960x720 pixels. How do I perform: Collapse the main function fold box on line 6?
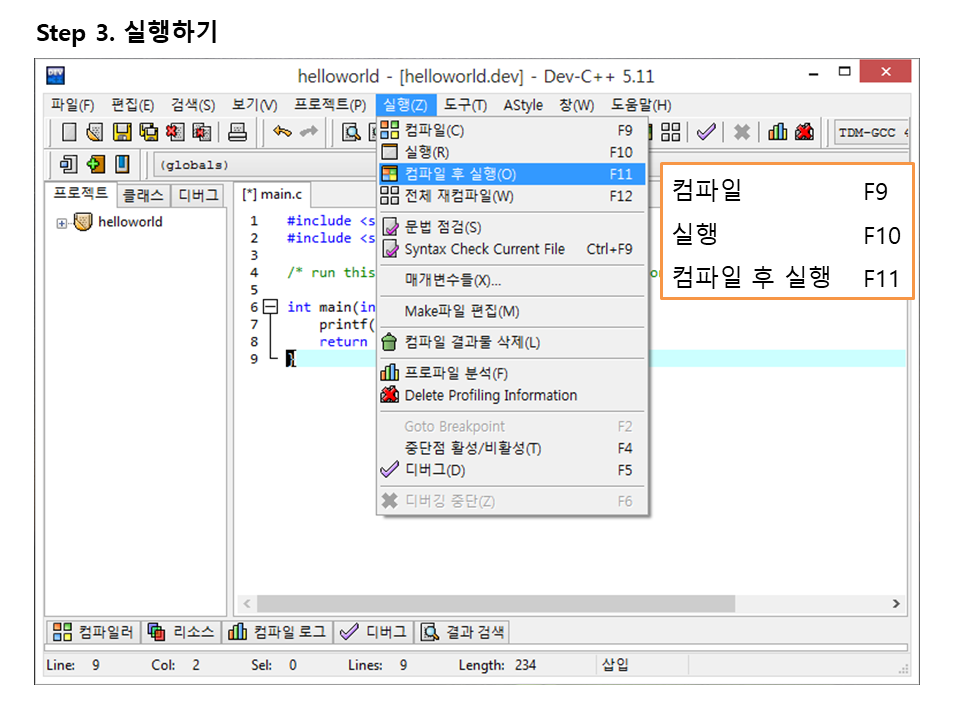pos(270,306)
